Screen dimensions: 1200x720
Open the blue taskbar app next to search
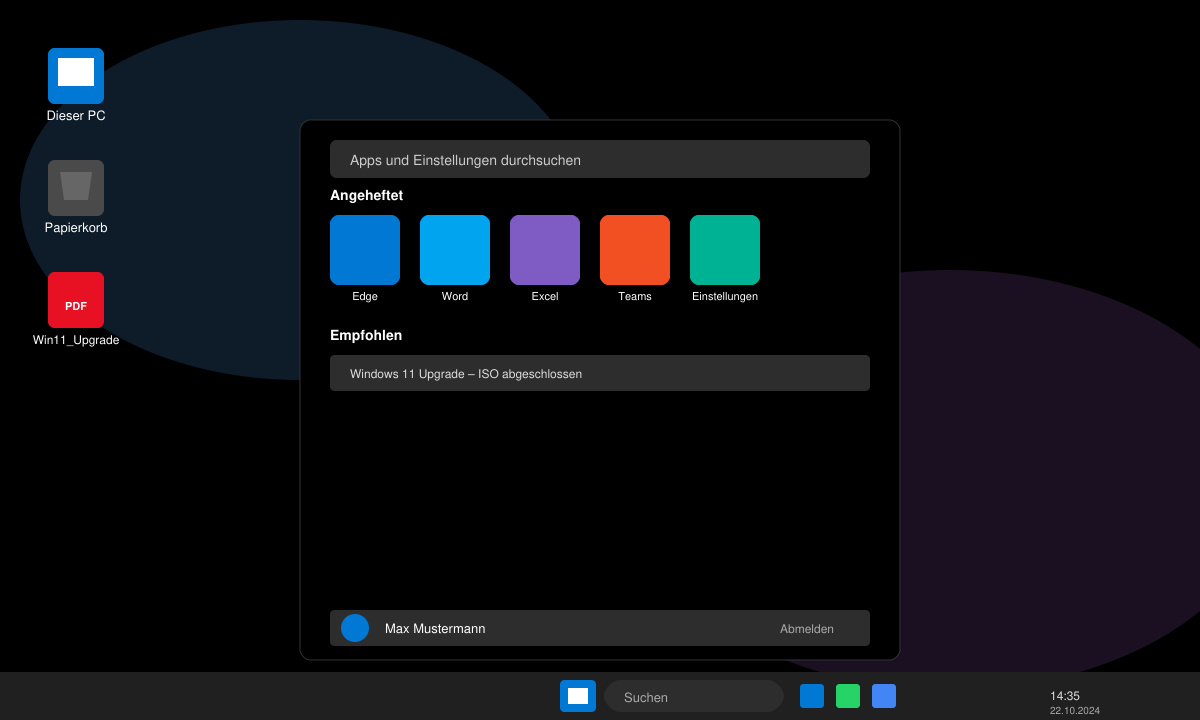pos(812,696)
